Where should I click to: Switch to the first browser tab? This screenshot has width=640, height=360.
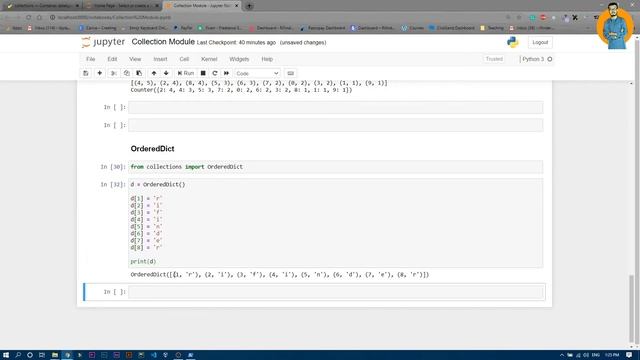tap(42, 6)
